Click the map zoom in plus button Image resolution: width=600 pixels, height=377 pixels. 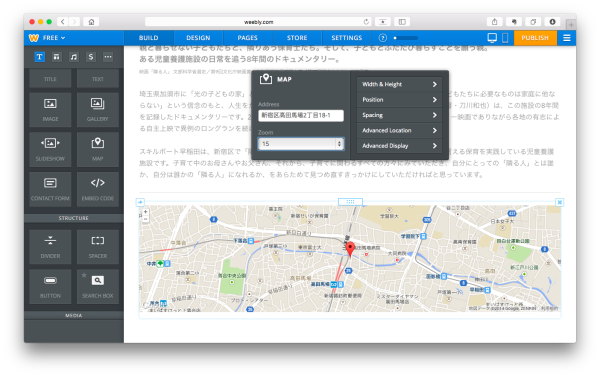[145, 212]
